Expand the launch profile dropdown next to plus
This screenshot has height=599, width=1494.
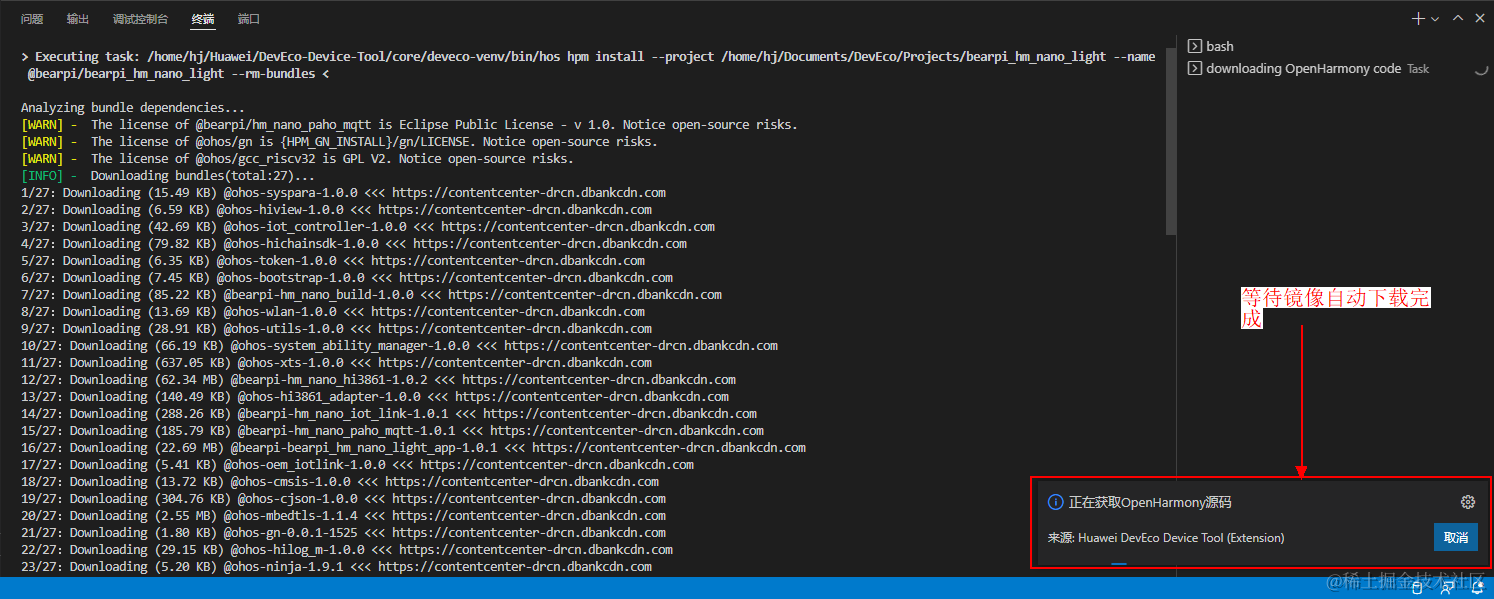click(x=1435, y=19)
